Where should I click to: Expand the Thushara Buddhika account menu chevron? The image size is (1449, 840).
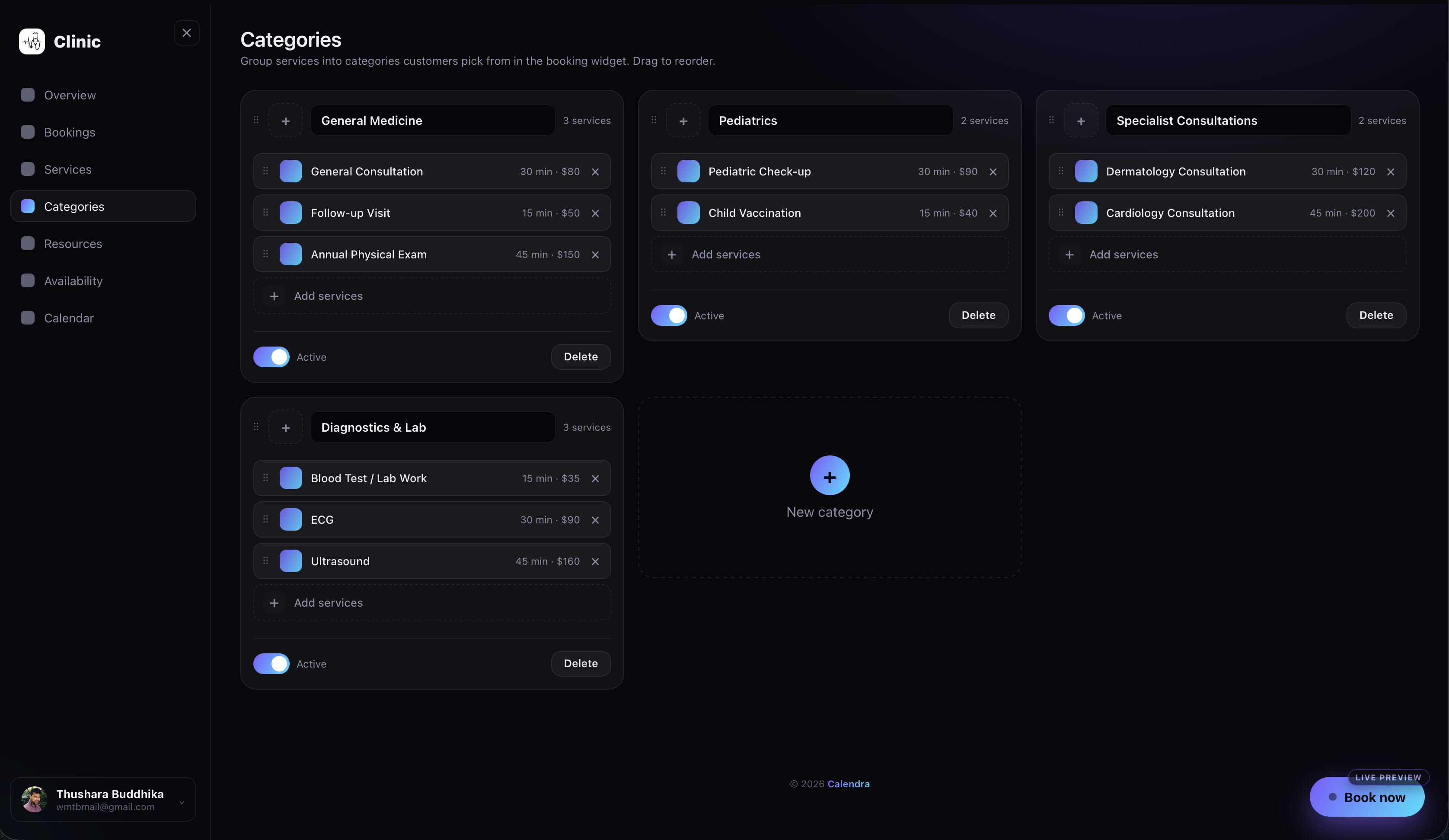[182, 802]
